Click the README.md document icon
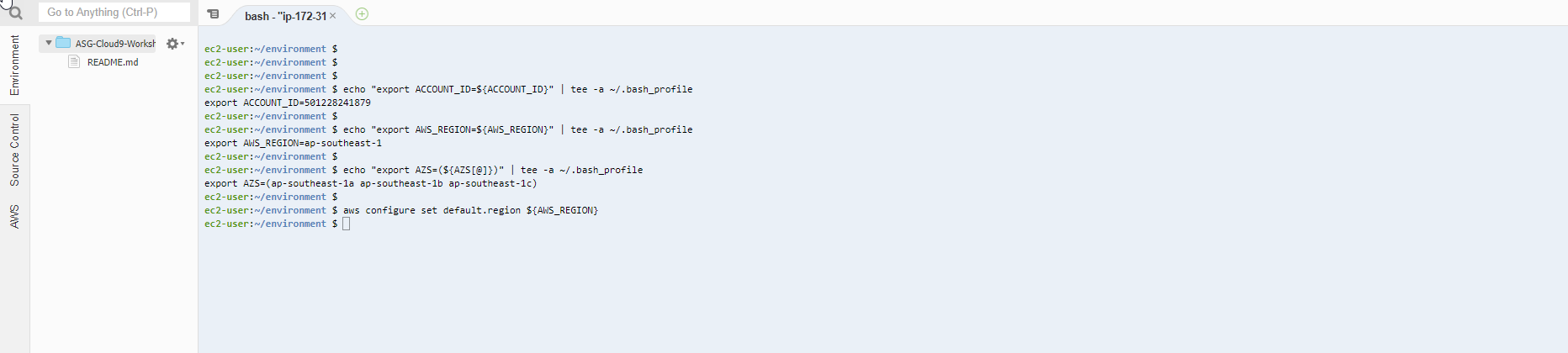This screenshot has width=1568, height=353. [74, 62]
